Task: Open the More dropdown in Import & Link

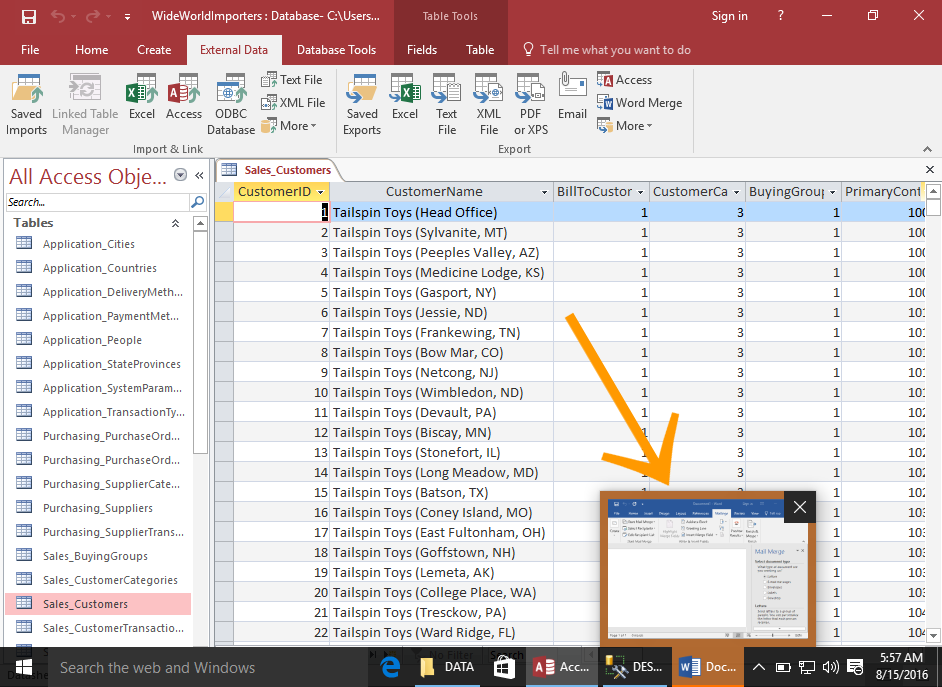Action: tap(290, 126)
